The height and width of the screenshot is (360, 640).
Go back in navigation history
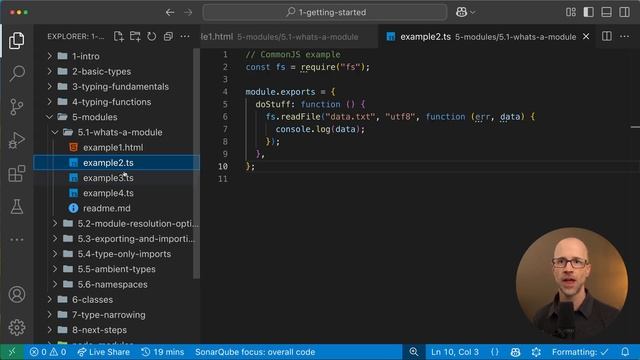click(x=170, y=12)
